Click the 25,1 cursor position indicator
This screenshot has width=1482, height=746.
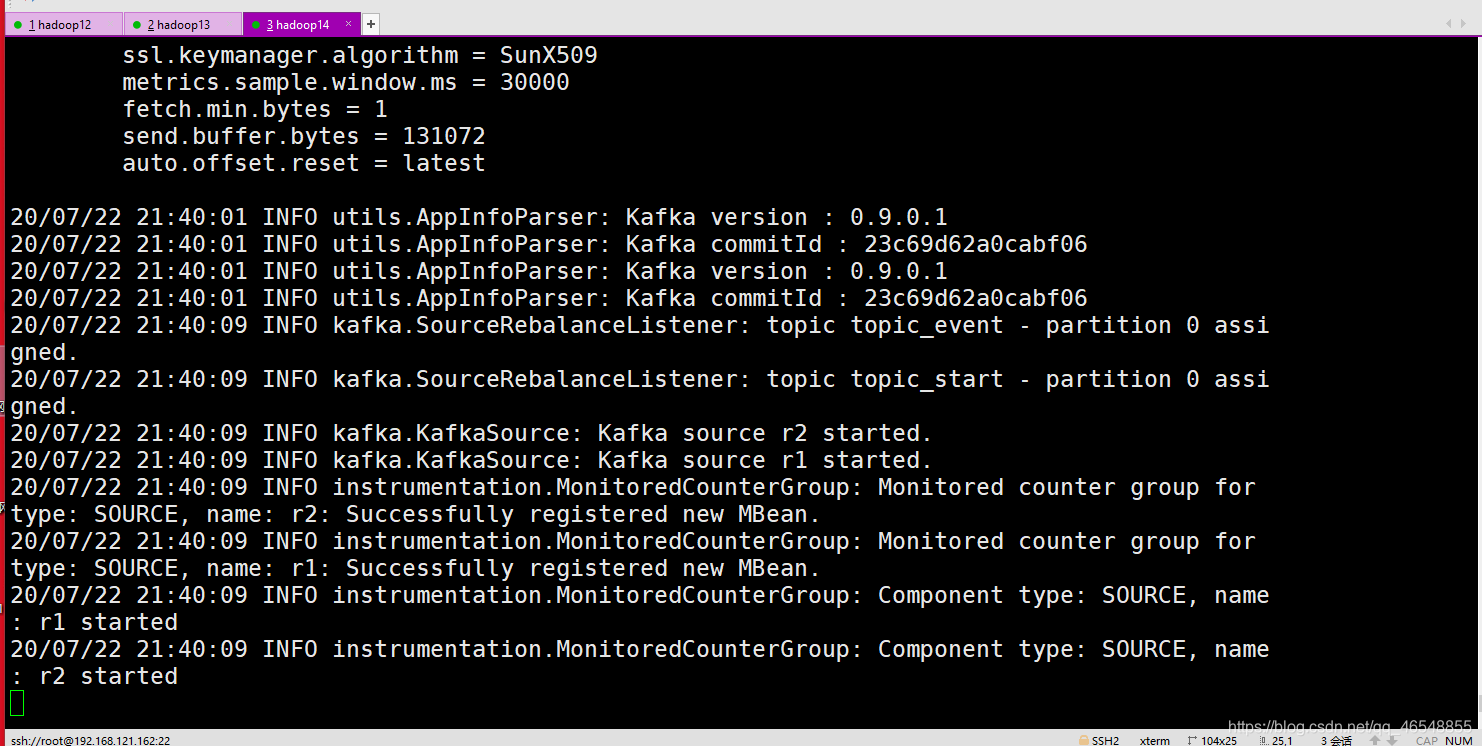1276,741
